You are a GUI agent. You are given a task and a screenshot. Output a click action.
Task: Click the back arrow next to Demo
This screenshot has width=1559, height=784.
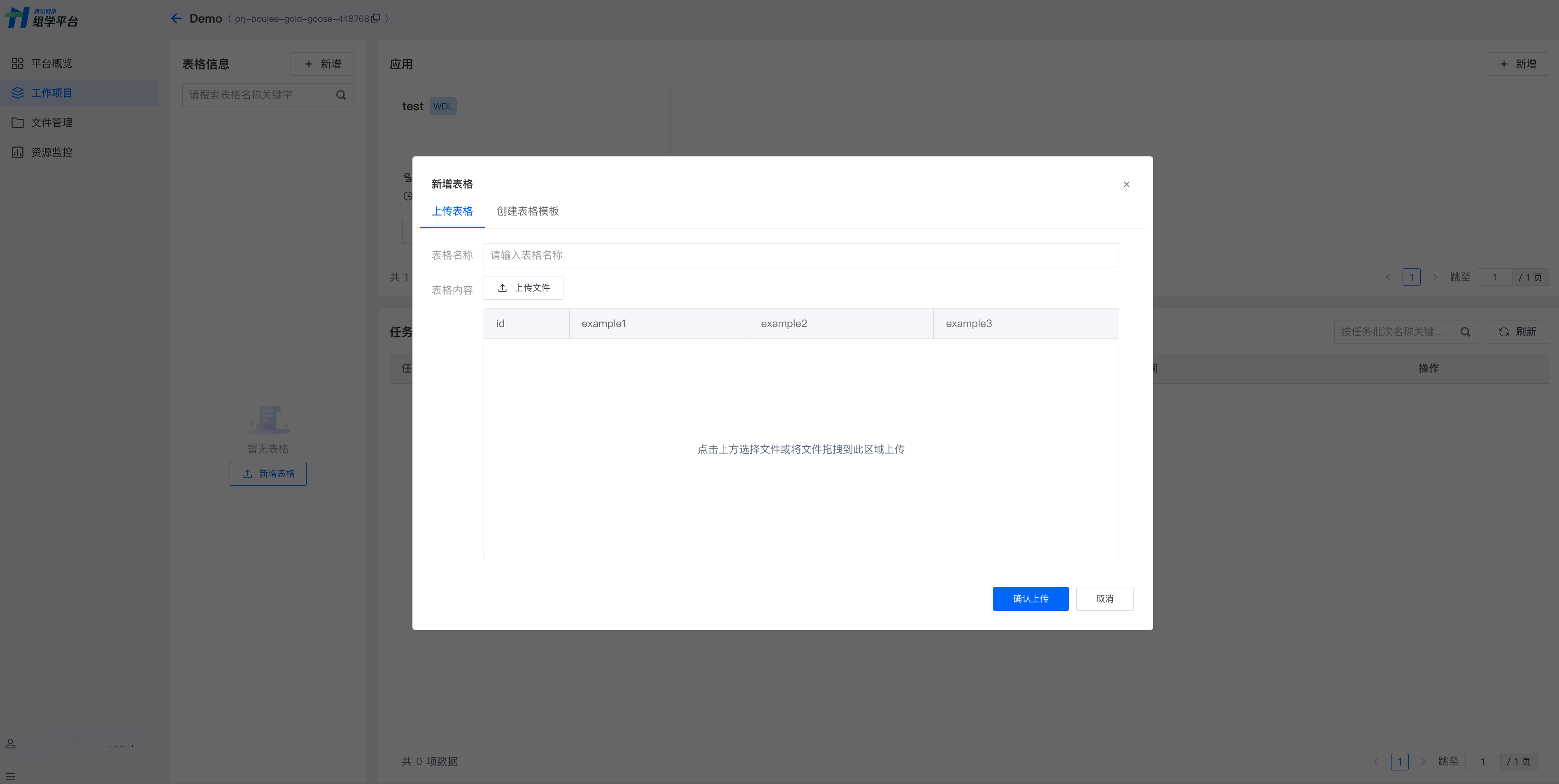pyautogui.click(x=176, y=19)
